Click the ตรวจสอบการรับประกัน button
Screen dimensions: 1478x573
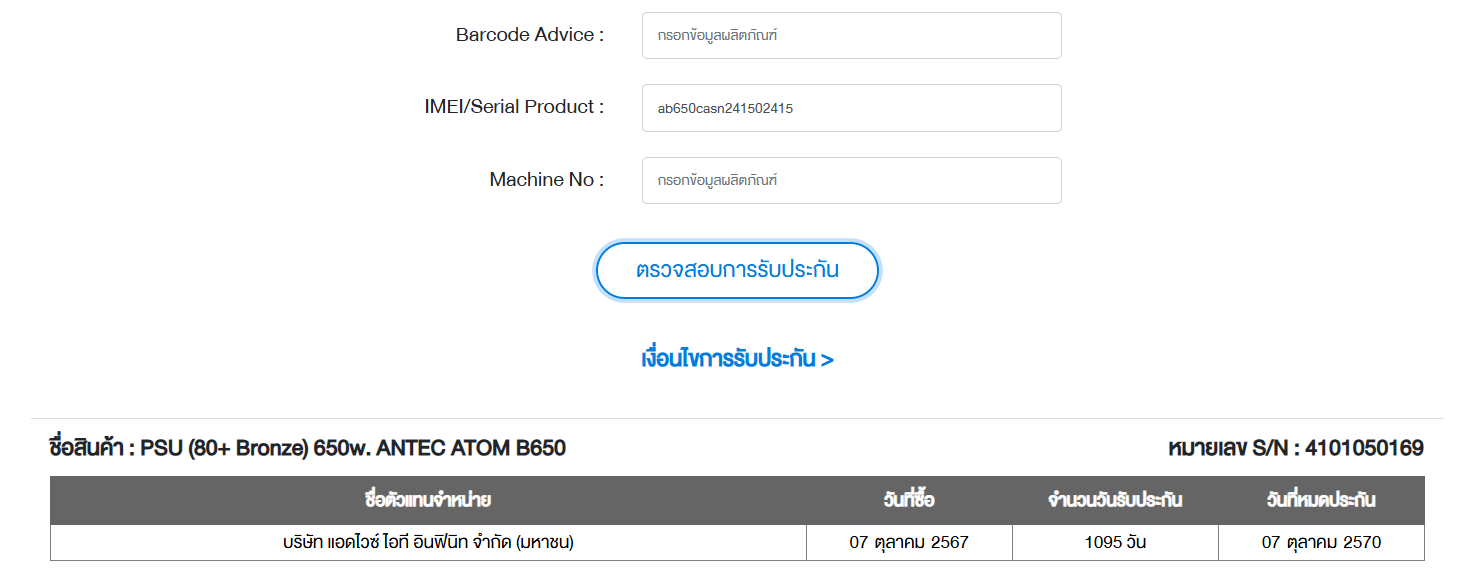(x=737, y=270)
